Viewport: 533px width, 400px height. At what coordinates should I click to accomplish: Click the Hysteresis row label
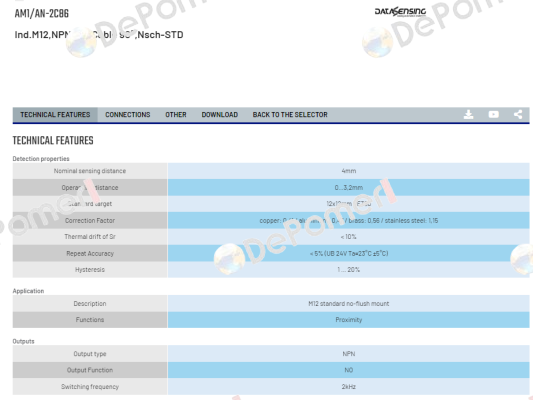pos(90,270)
